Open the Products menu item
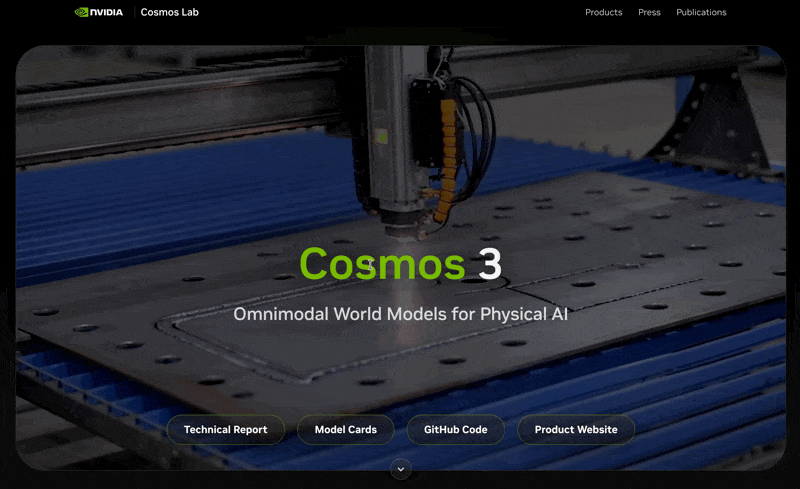The height and width of the screenshot is (489, 800). click(x=604, y=12)
